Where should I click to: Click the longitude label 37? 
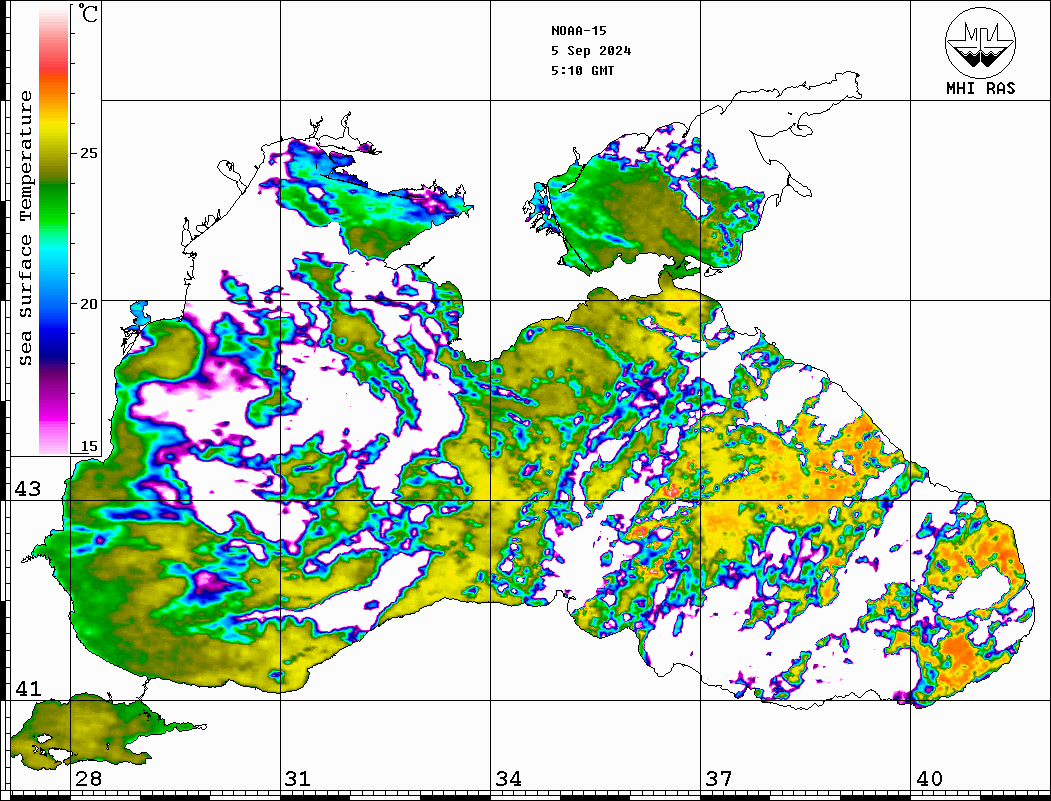click(719, 779)
